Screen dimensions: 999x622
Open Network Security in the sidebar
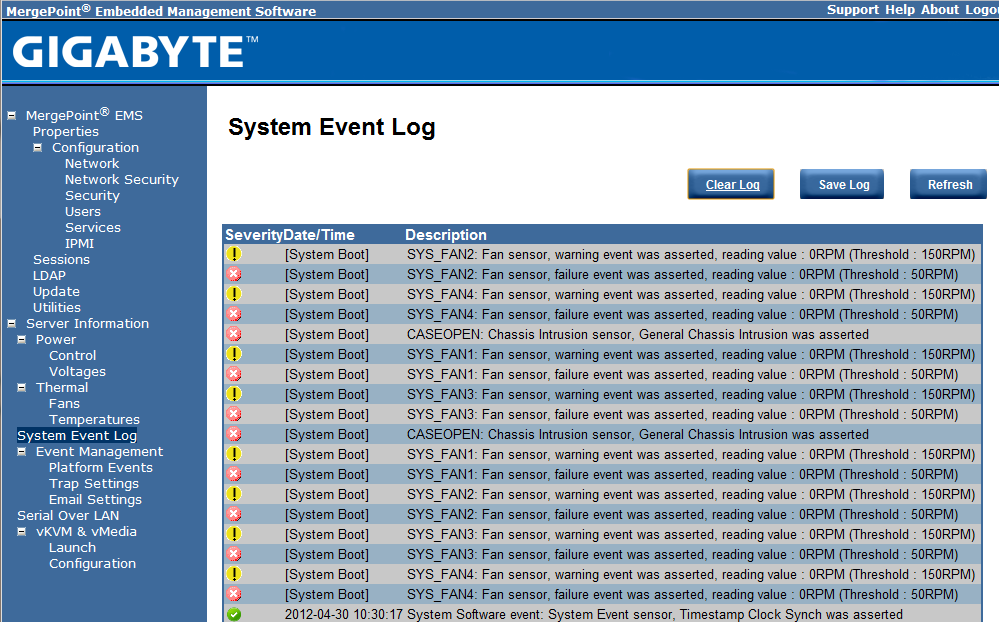121,179
